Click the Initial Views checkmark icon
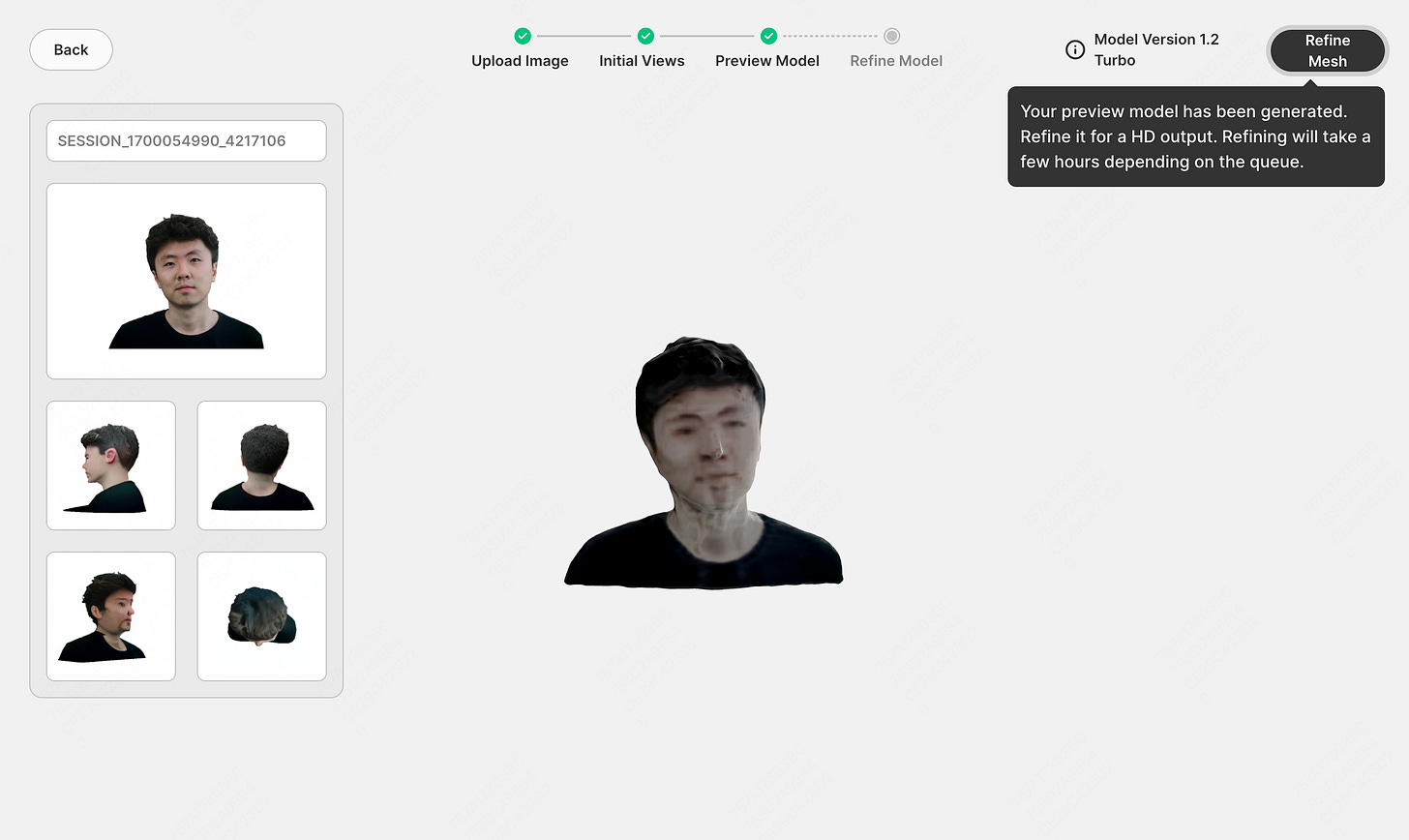 coord(644,36)
